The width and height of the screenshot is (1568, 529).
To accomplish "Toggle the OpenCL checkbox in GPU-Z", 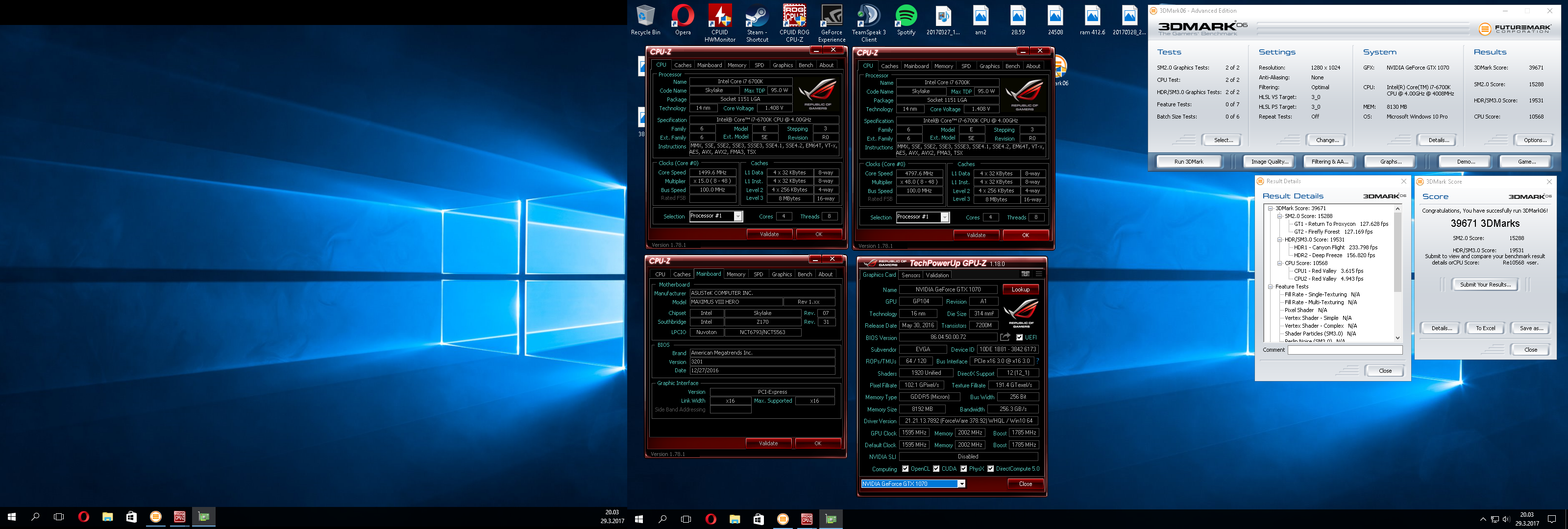I will [x=905, y=469].
